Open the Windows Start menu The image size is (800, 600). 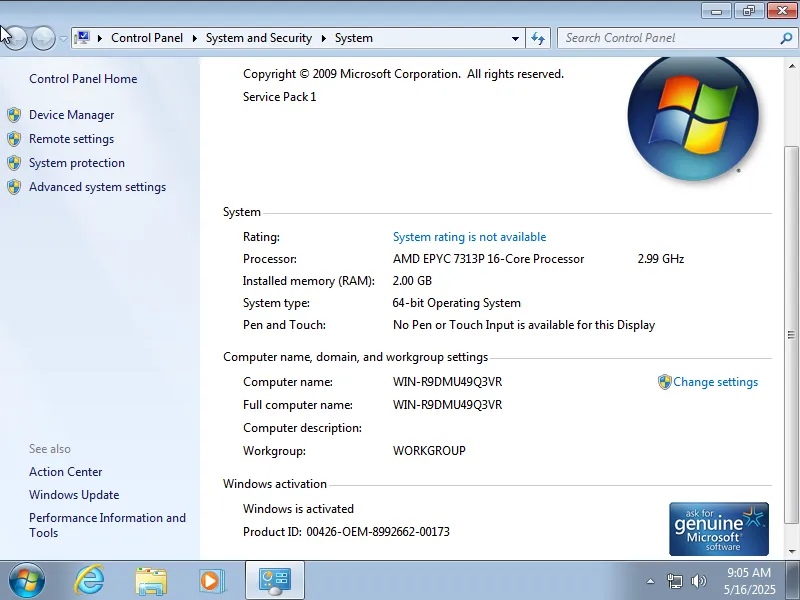27,581
